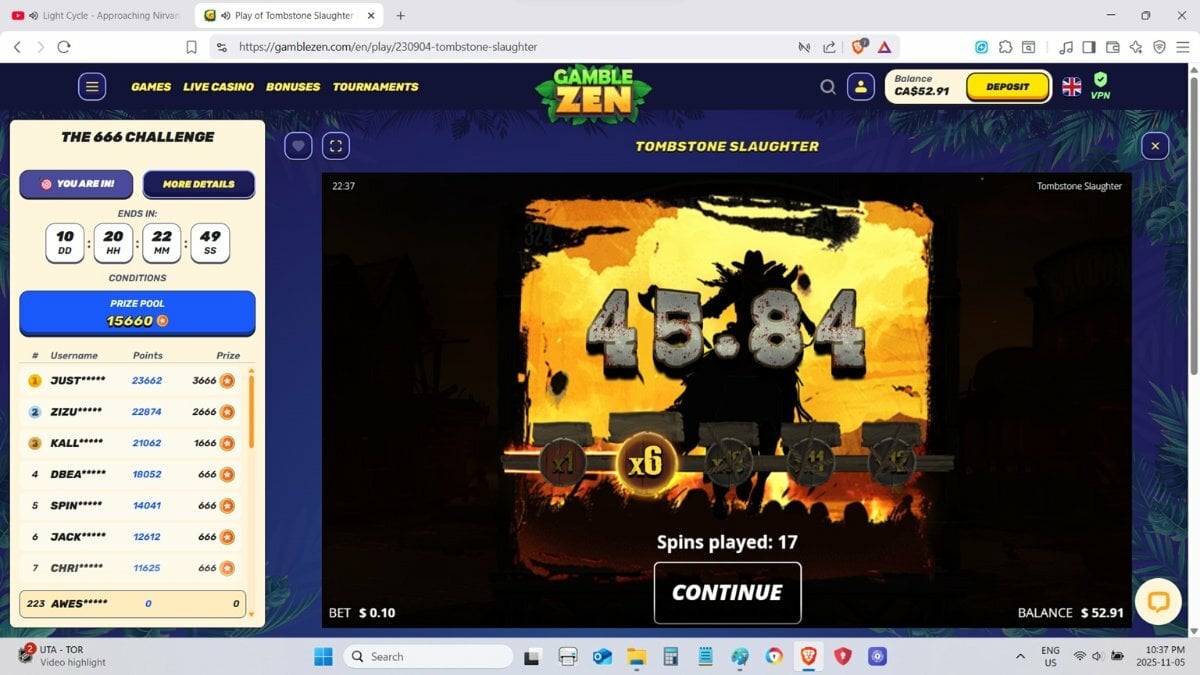Click the VPN shield status icon
1200x675 pixels.
point(1100,81)
